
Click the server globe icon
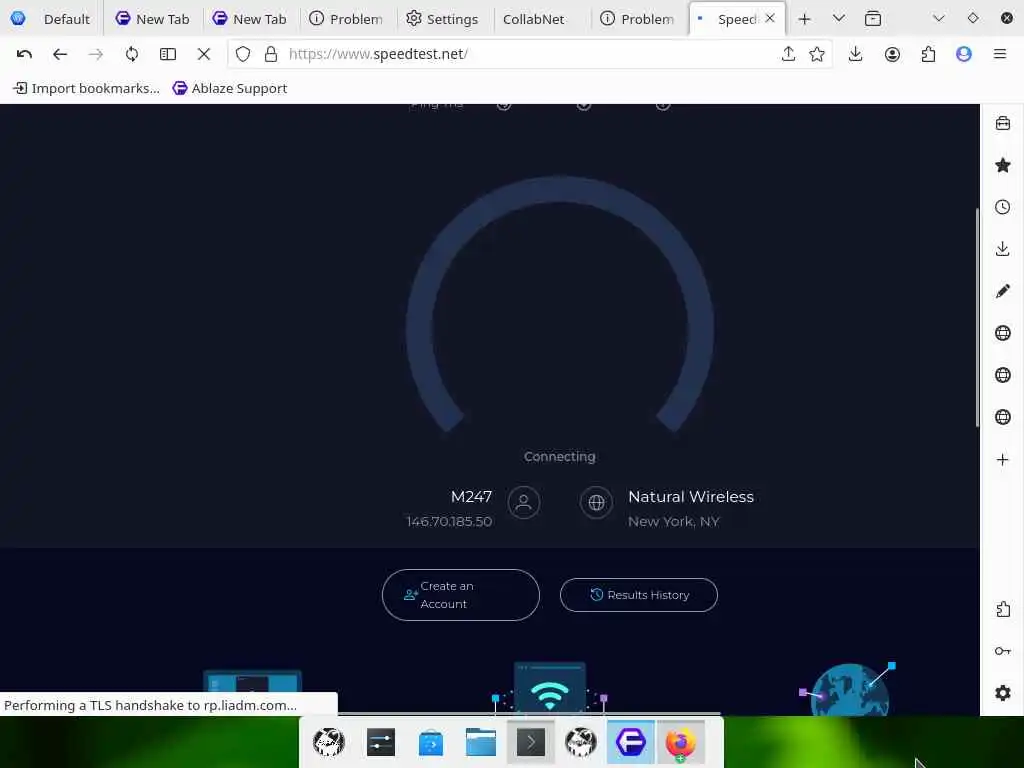(596, 502)
